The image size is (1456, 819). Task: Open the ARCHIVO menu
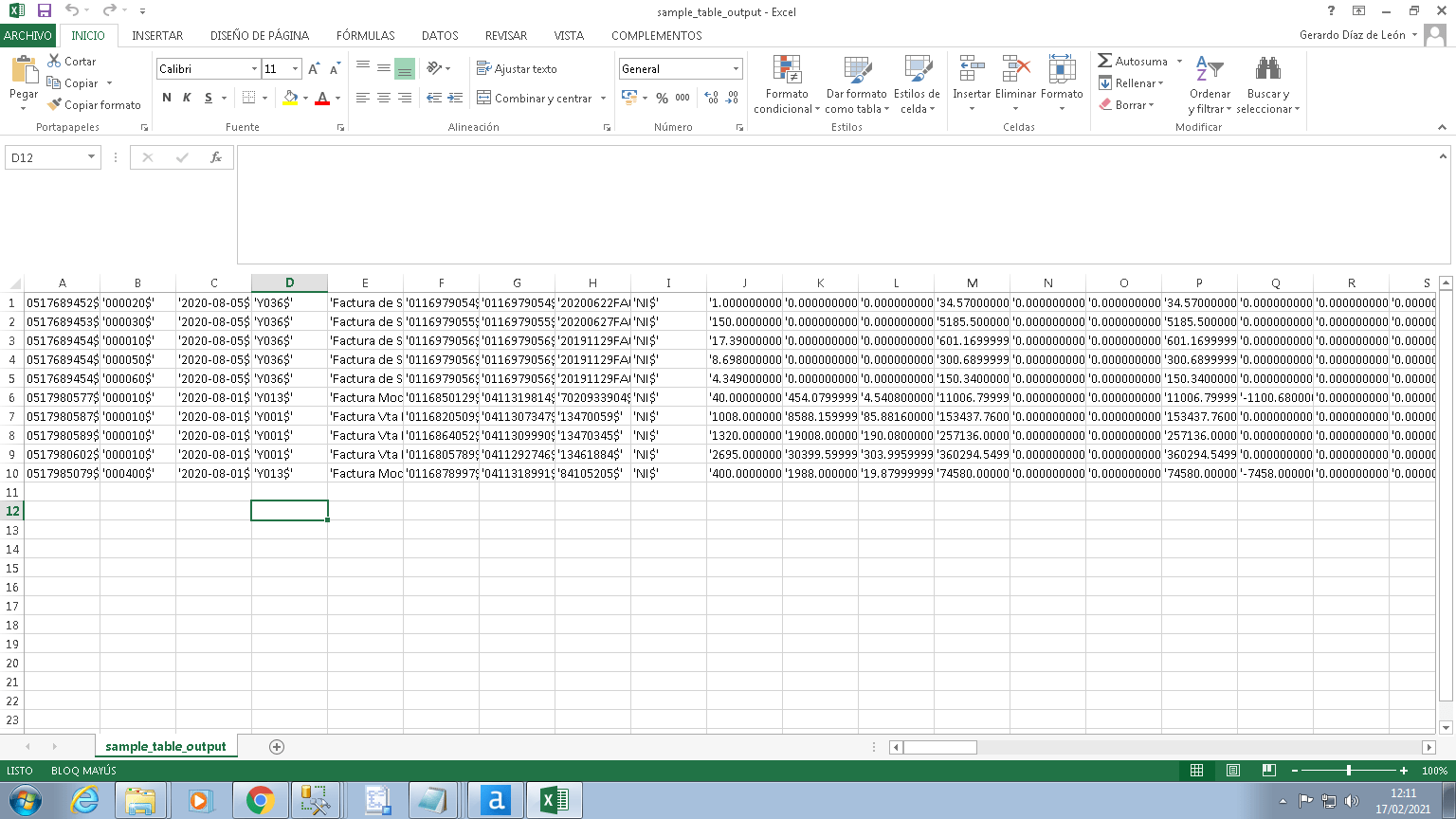point(28,35)
